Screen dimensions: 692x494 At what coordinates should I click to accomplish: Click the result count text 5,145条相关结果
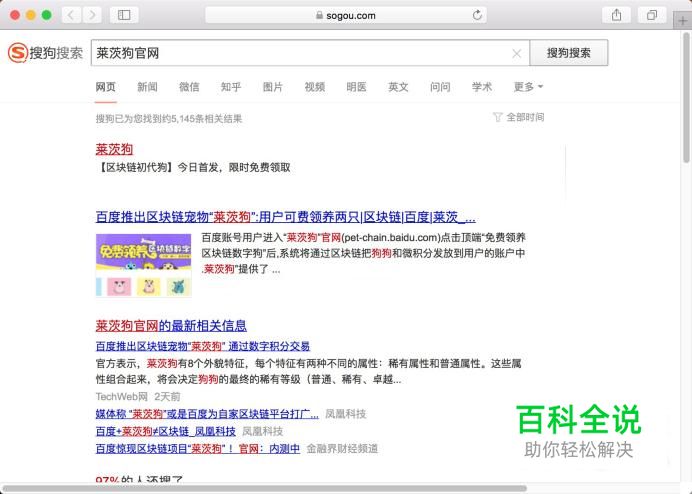[x=169, y=119]
